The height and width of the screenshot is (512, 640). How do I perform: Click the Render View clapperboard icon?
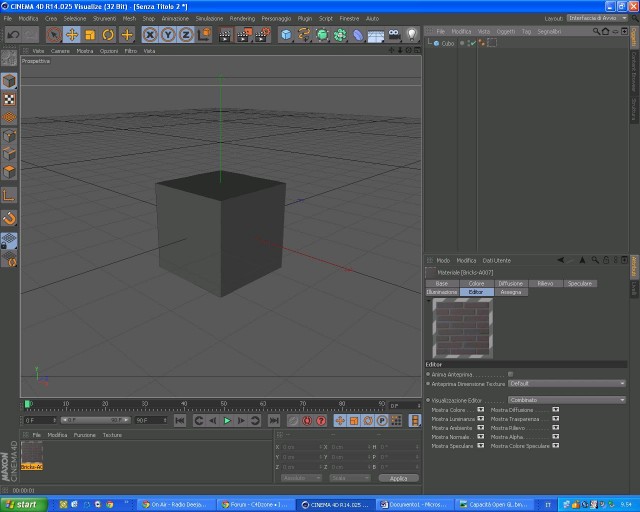coord(224,35)
